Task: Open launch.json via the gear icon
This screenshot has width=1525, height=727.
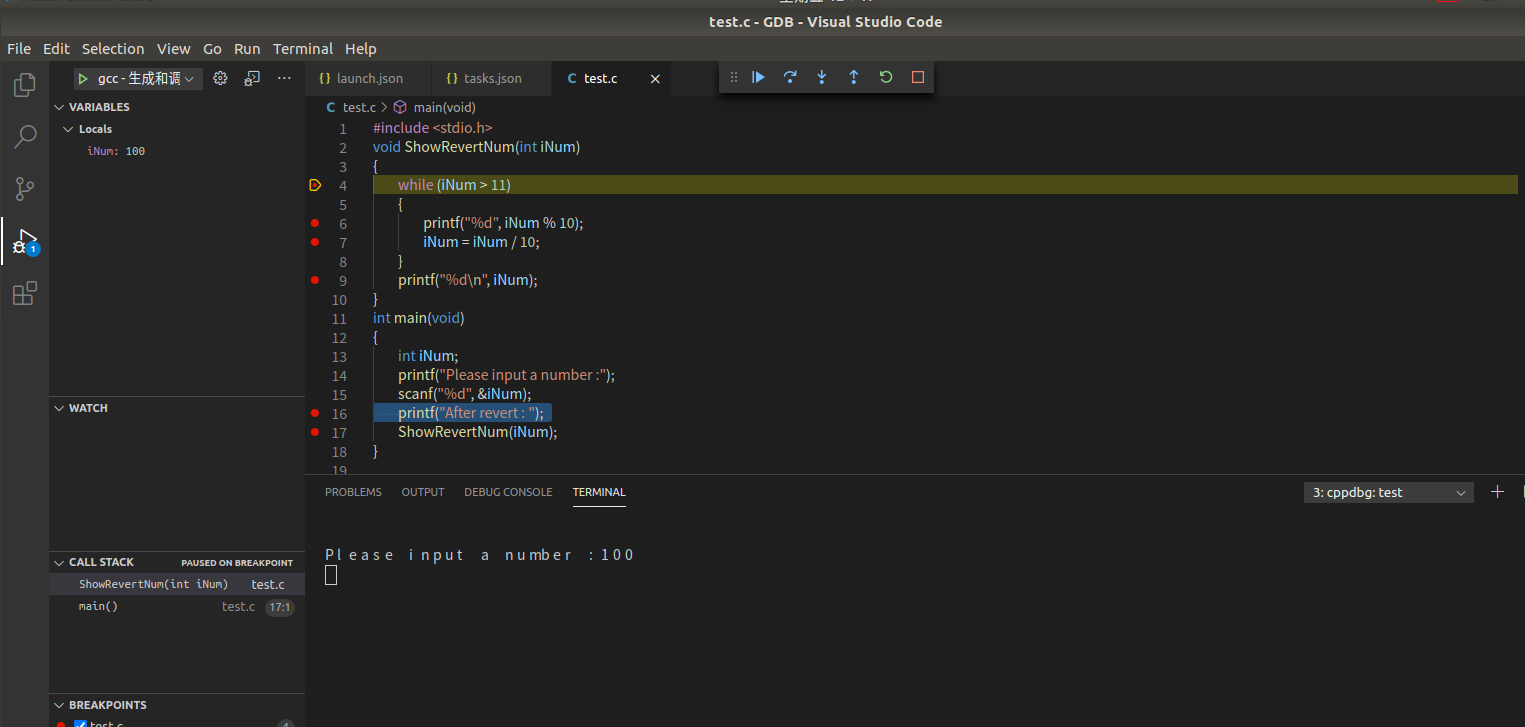Action: click(x=221, y=78)
